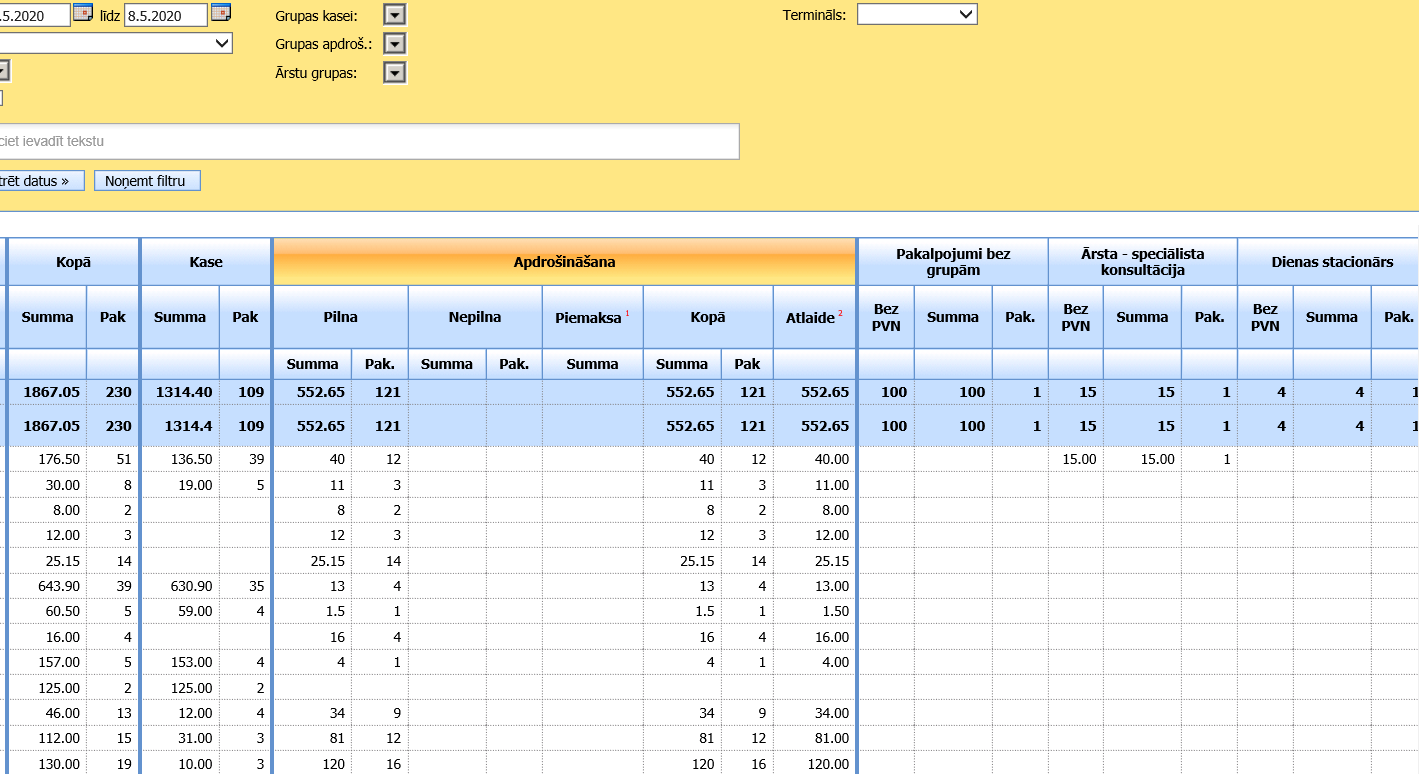Open the Termināls combo box
The width and height of the screenshot is (1419, 774).
916,15
